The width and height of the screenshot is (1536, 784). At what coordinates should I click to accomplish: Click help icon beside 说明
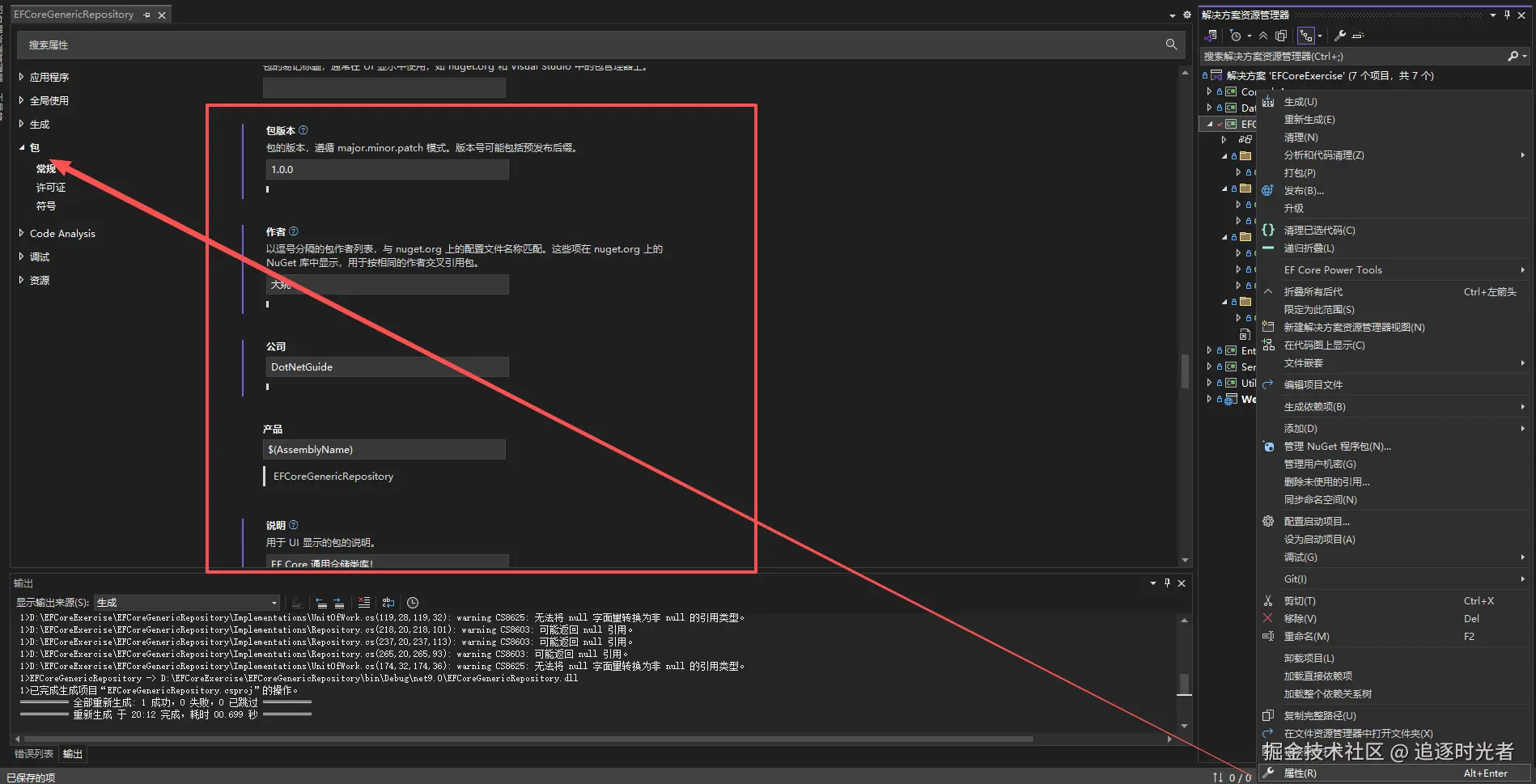pyautogui.click(x=294, y=525)
